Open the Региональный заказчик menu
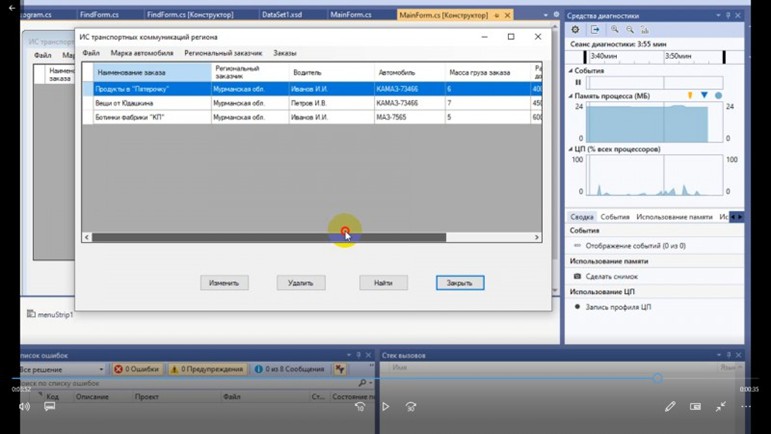This screenshot has height=434, width=771. point(223,53)
